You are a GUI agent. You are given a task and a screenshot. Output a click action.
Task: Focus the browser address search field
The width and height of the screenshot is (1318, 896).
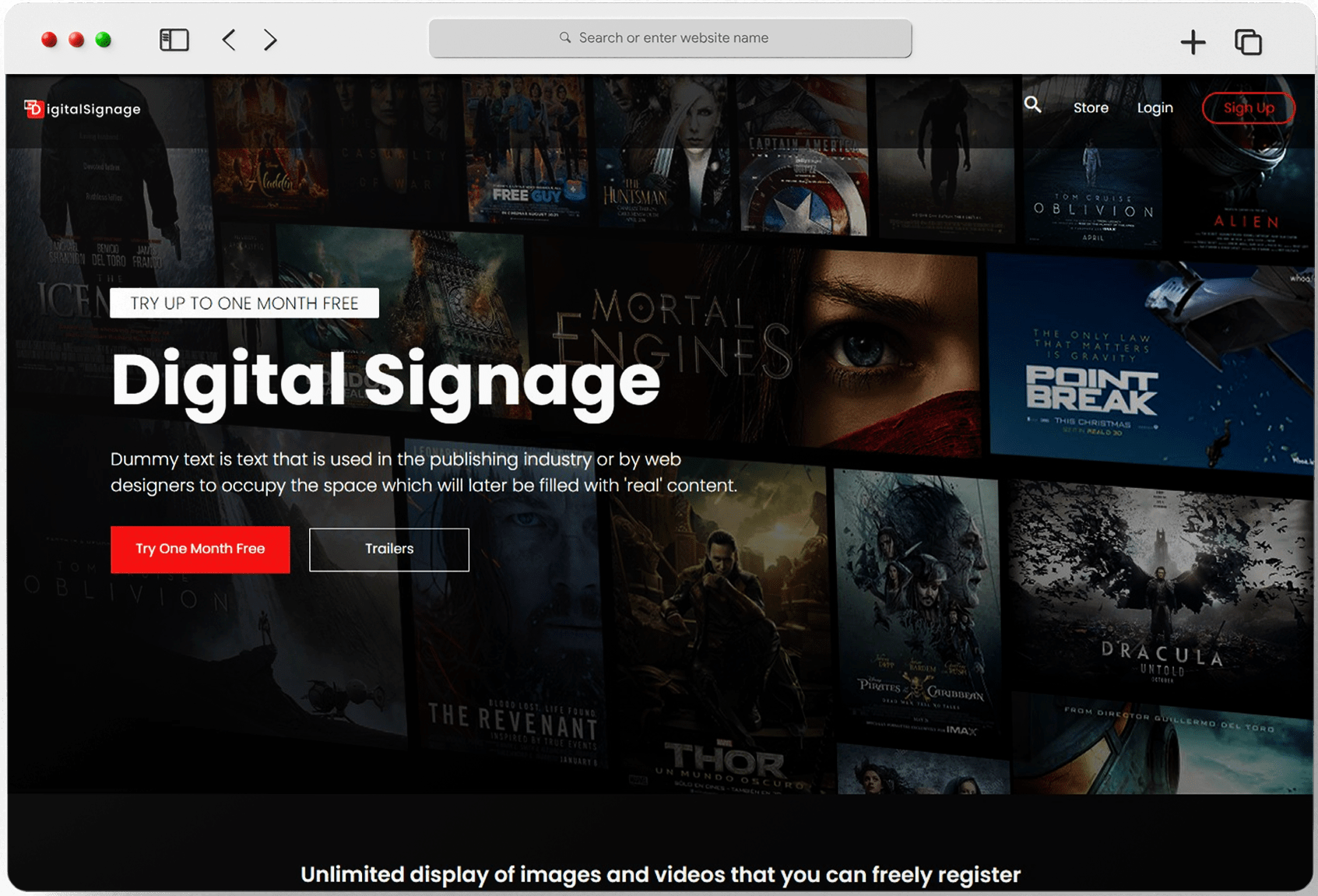point(670,38)
